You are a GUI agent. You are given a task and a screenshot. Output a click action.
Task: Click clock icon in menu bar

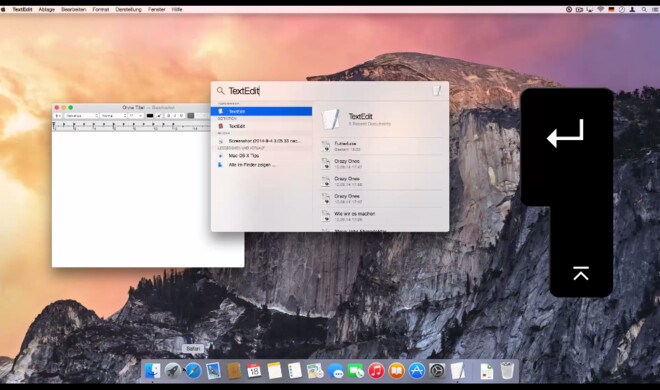pyautogui.click(x=621, y=9)
